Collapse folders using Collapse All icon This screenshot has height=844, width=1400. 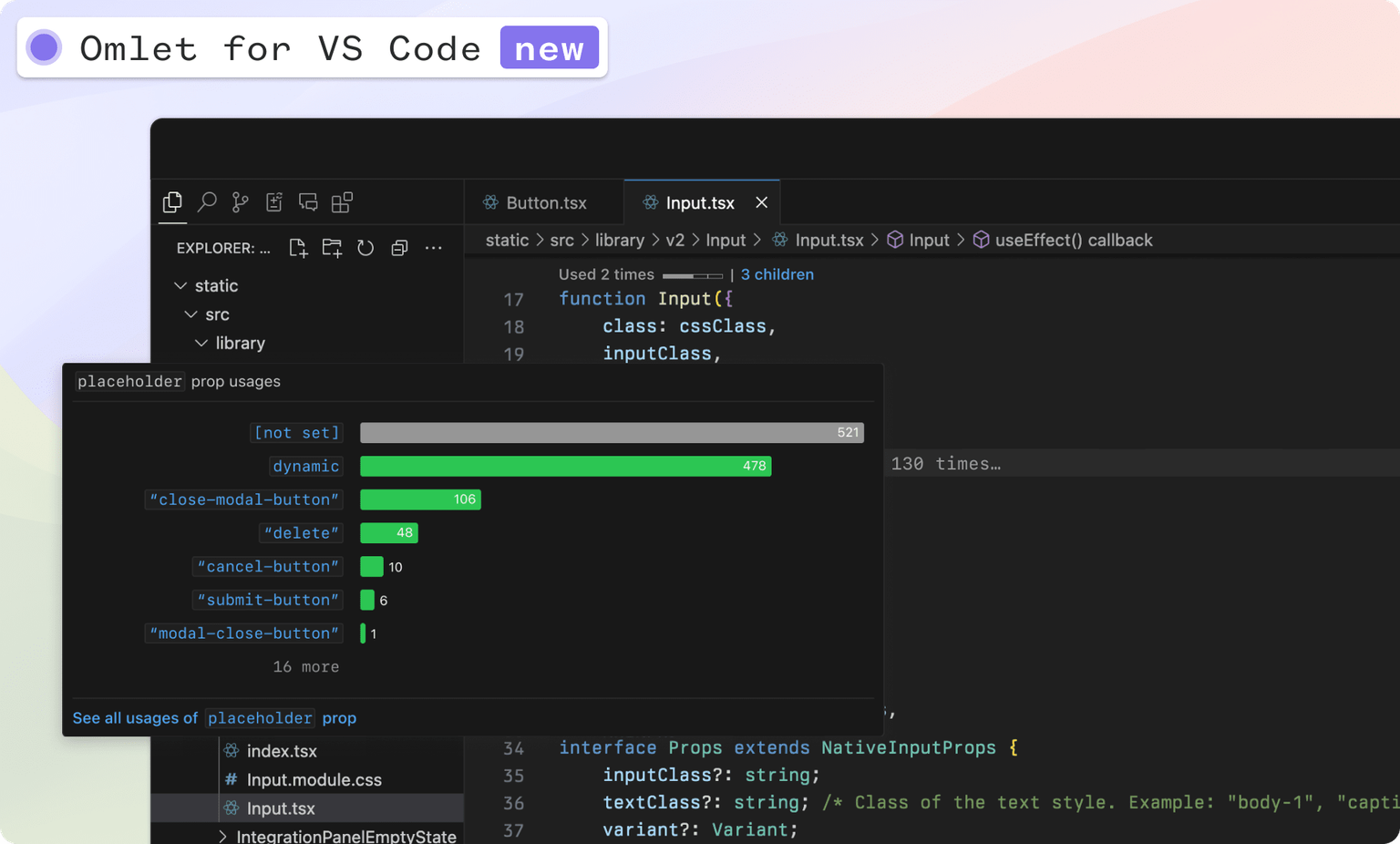tap(399, 247)
